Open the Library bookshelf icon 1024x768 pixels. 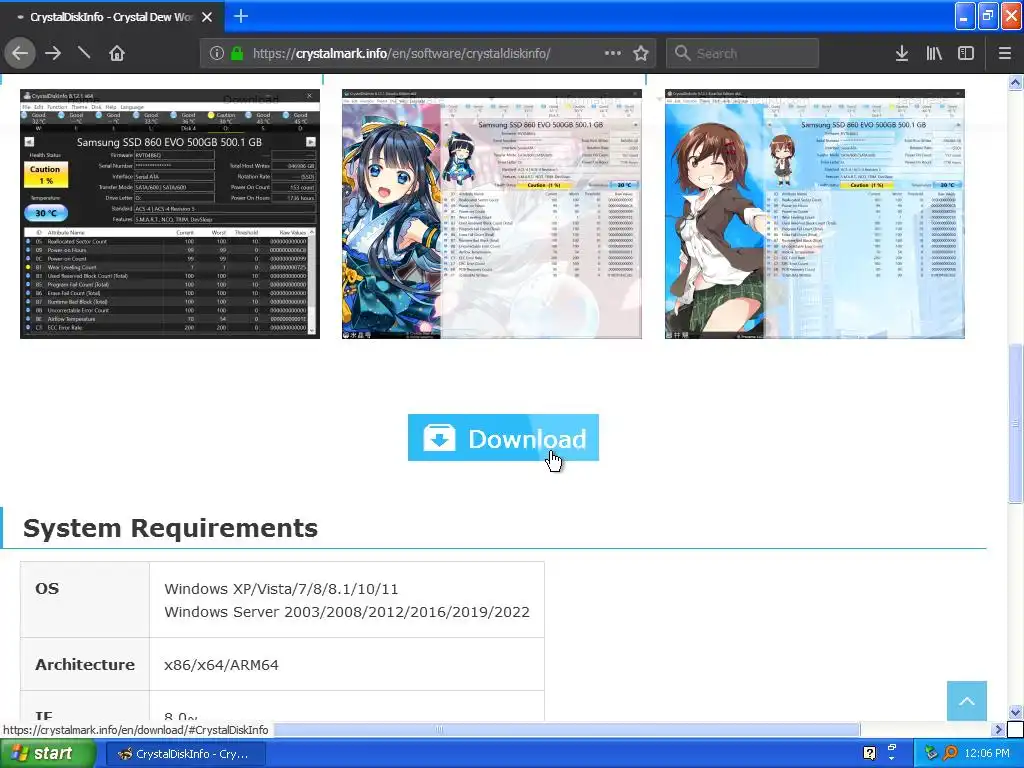[934, 53]
